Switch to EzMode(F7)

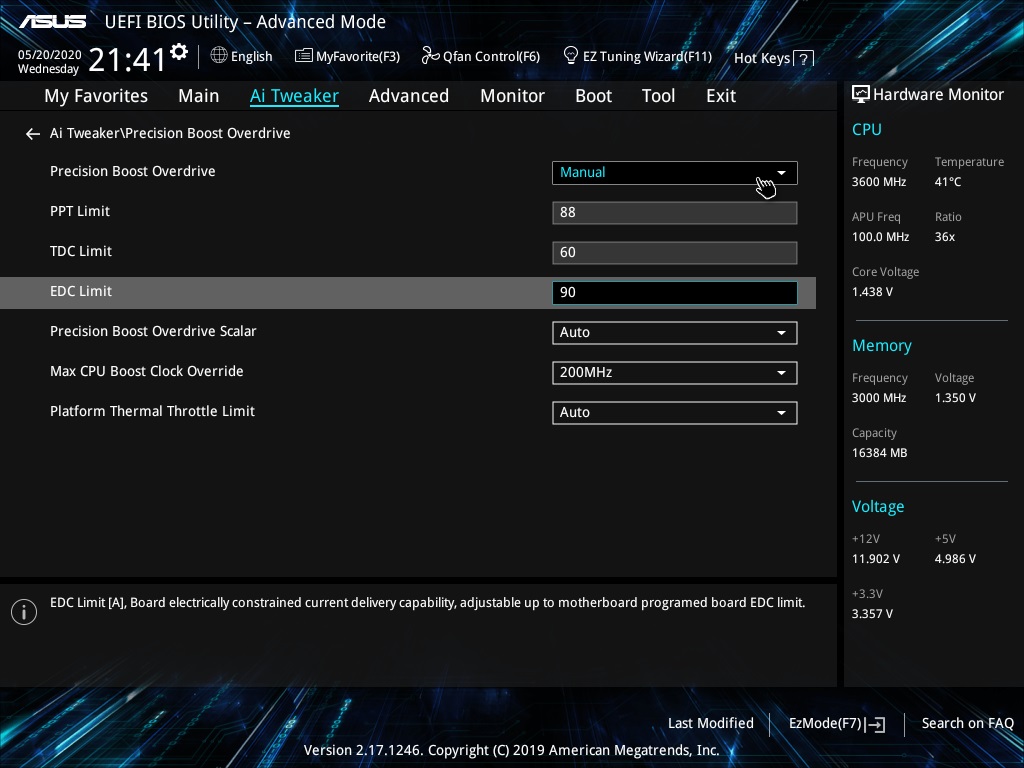(x=825, y=724)
